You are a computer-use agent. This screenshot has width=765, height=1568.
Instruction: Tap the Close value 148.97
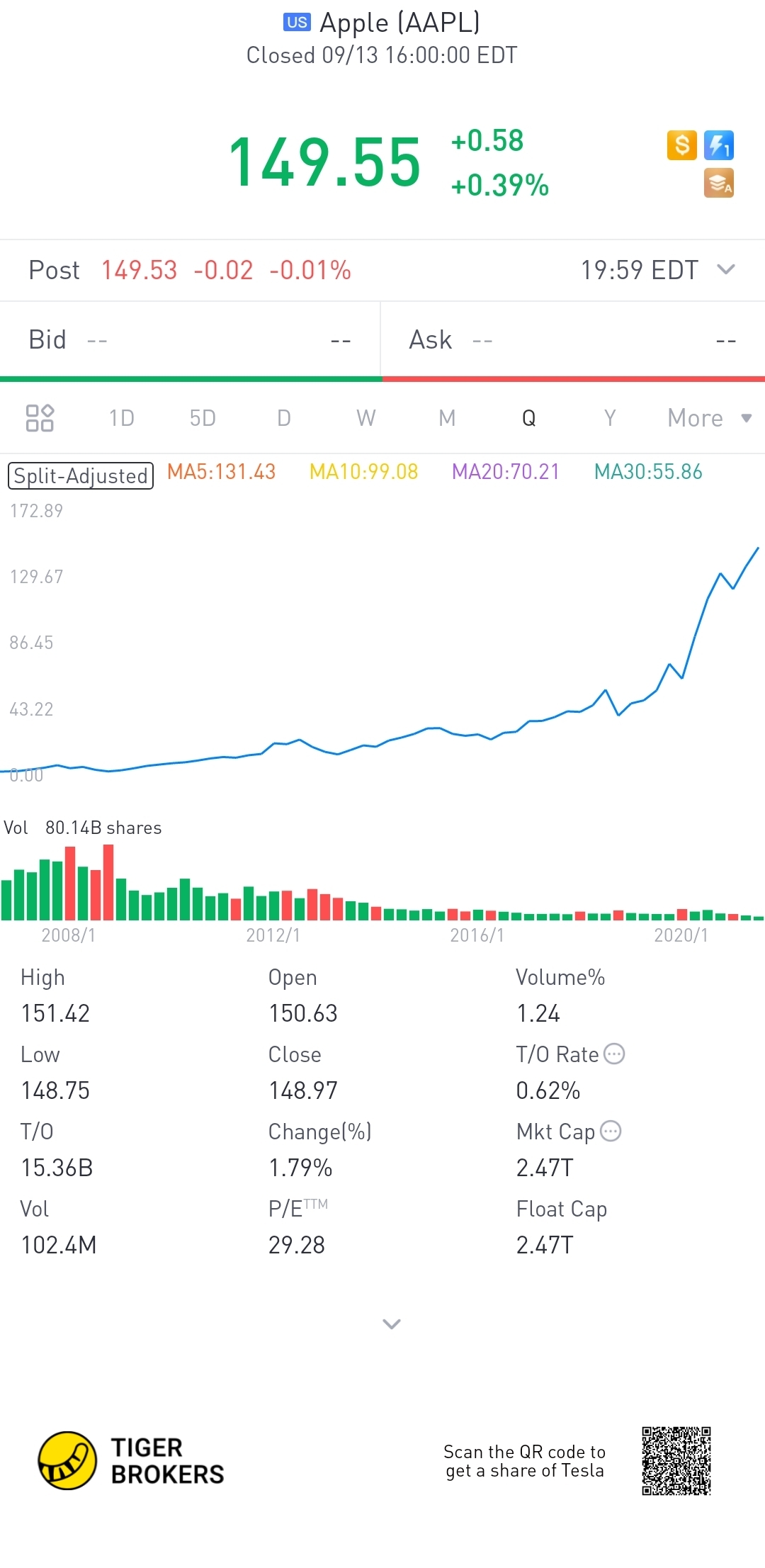(x=302, y=1090)
